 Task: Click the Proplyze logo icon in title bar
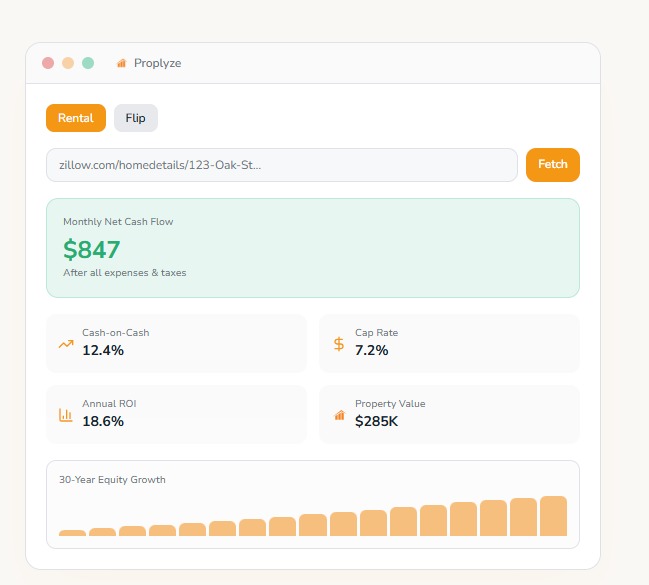pyautogui.click(x=122, y=63)
